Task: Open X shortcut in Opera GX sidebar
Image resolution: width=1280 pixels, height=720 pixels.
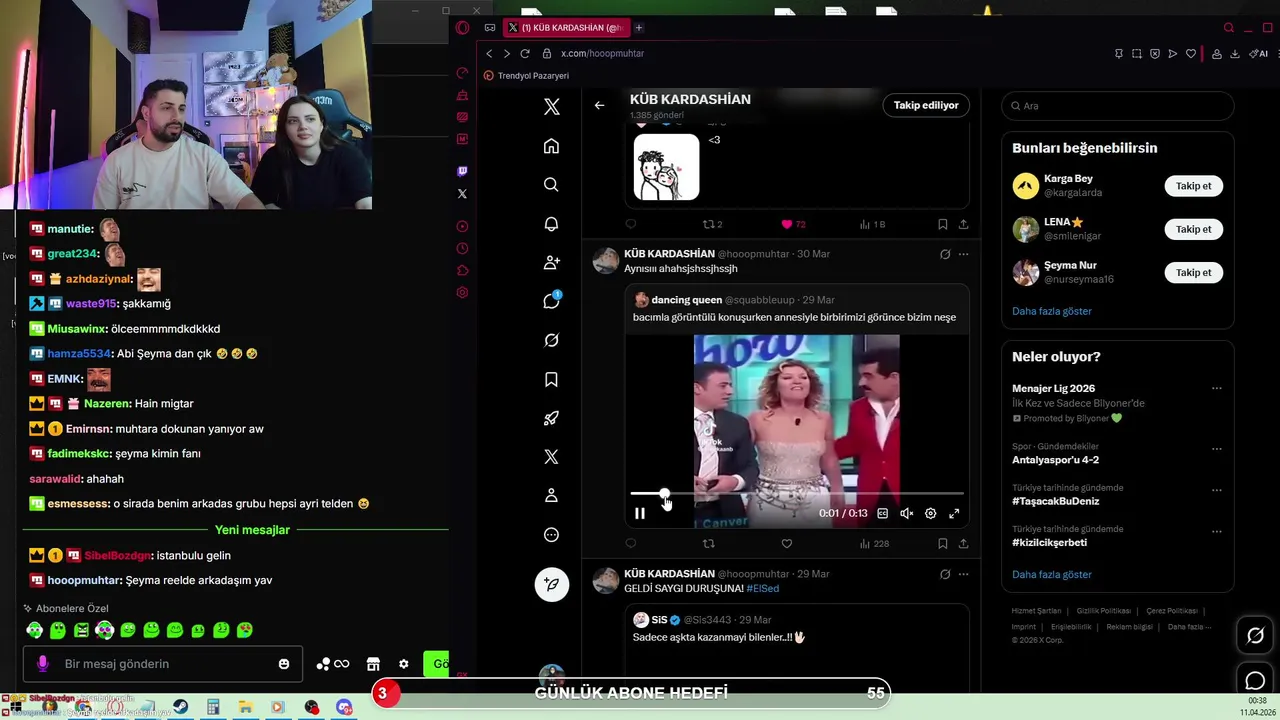Action: pos(462,193)
